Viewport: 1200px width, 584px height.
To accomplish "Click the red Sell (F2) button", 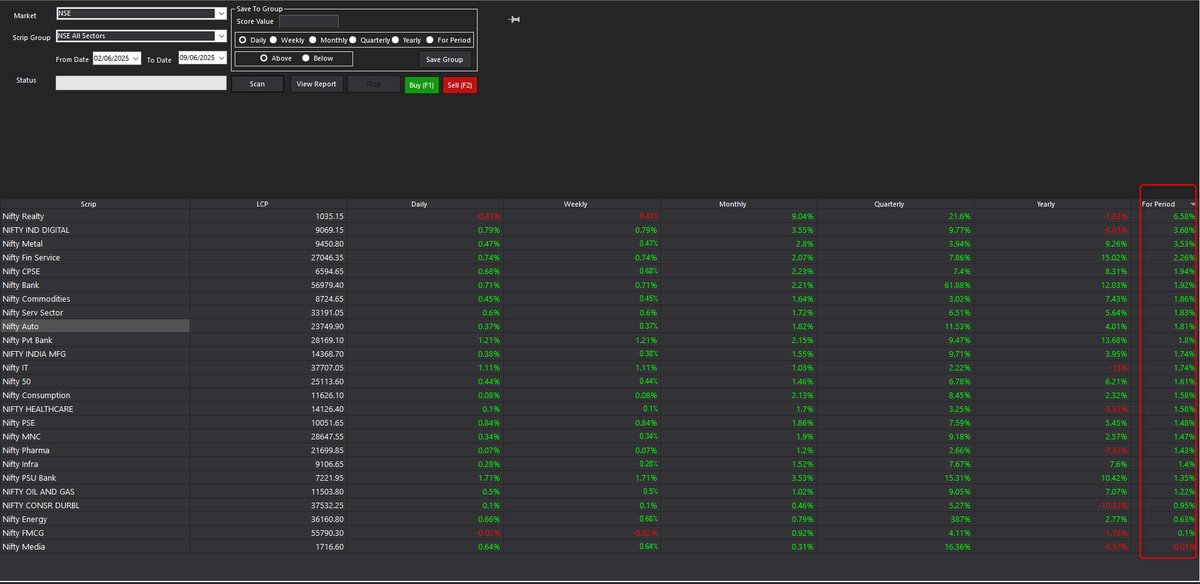I will [x=460, y=85].
